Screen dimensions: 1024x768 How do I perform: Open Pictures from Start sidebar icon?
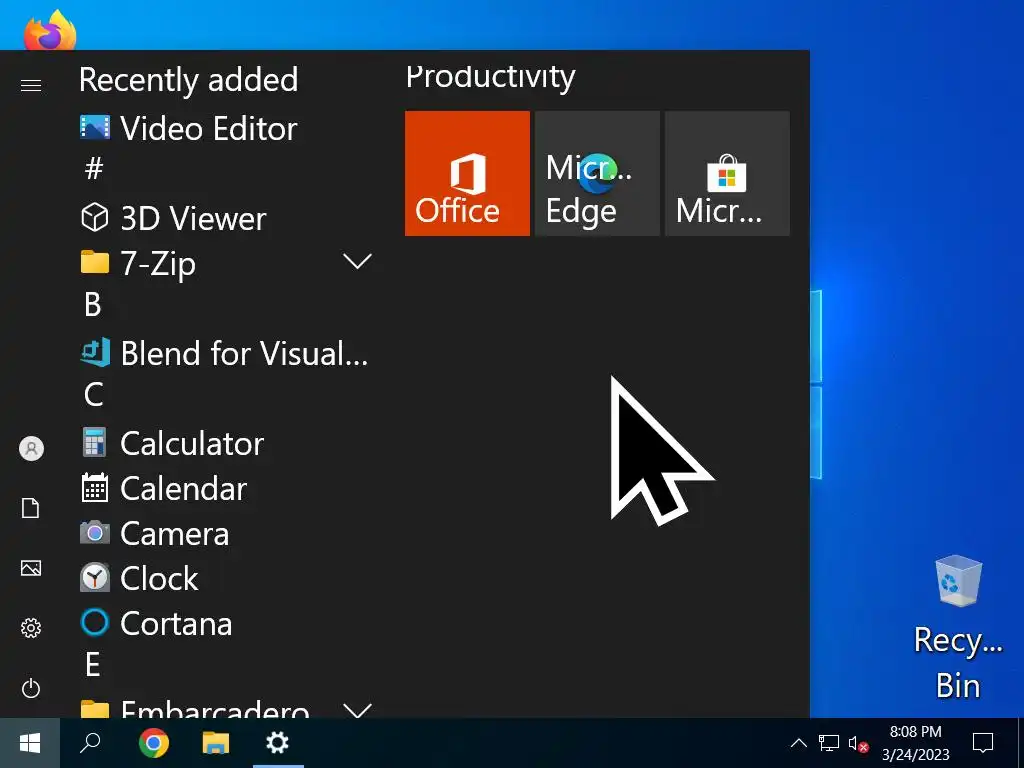(x=31, y=568)
